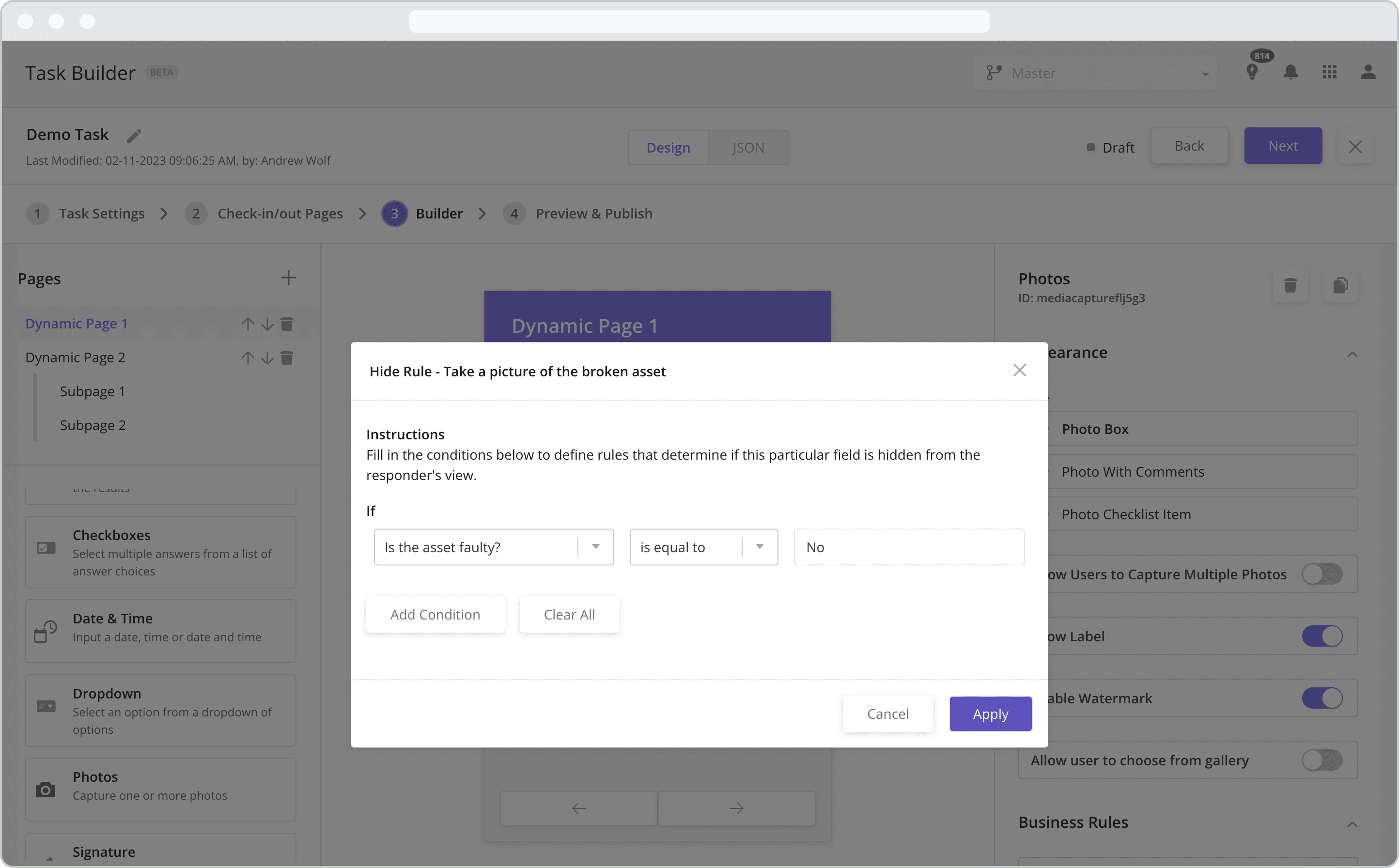This screenshot has width=1399, height=868.
Task: Delete Dynamic Page 2
Action: point(286,358)
